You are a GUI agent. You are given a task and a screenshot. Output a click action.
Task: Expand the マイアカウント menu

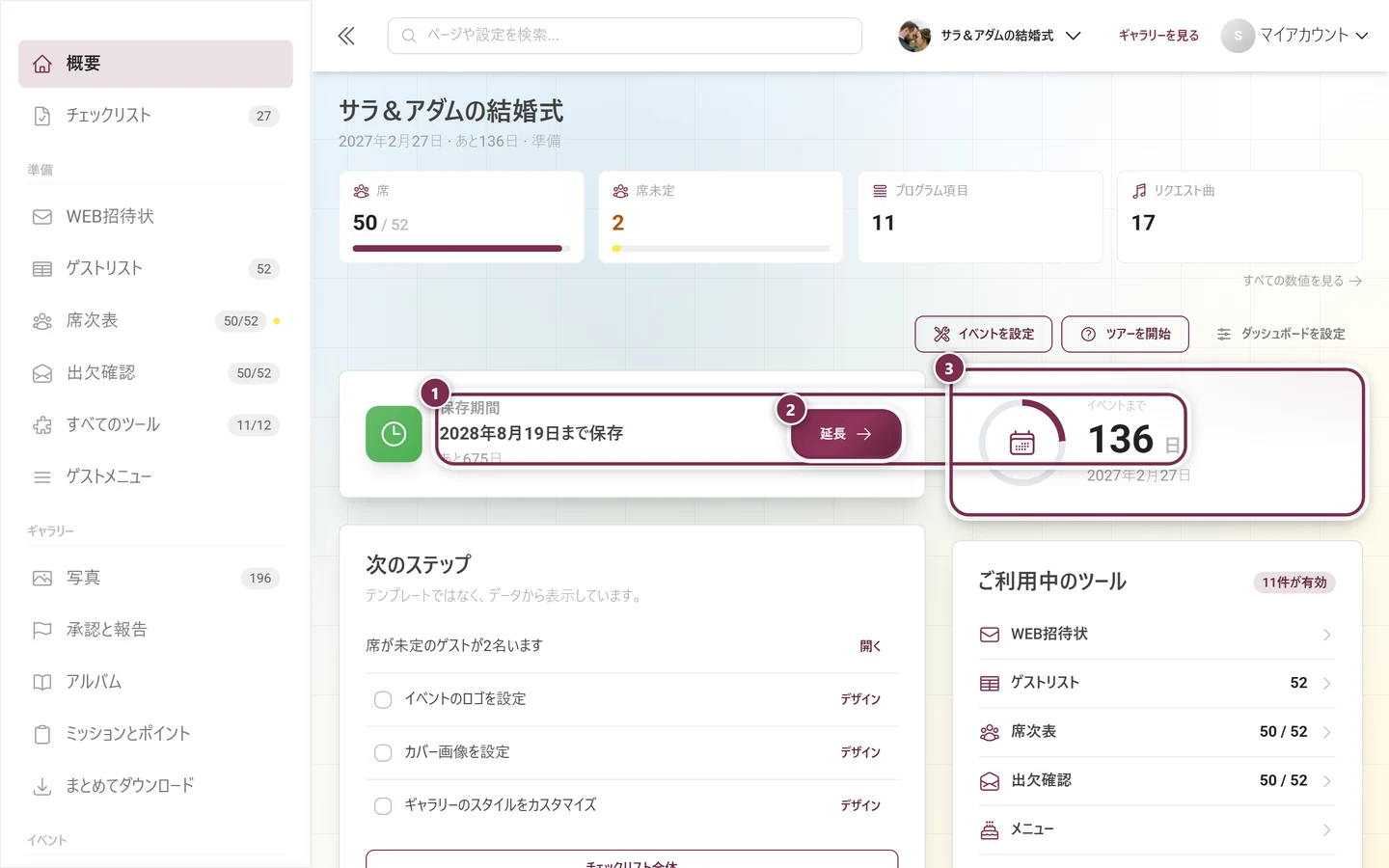coord(1294,36)
